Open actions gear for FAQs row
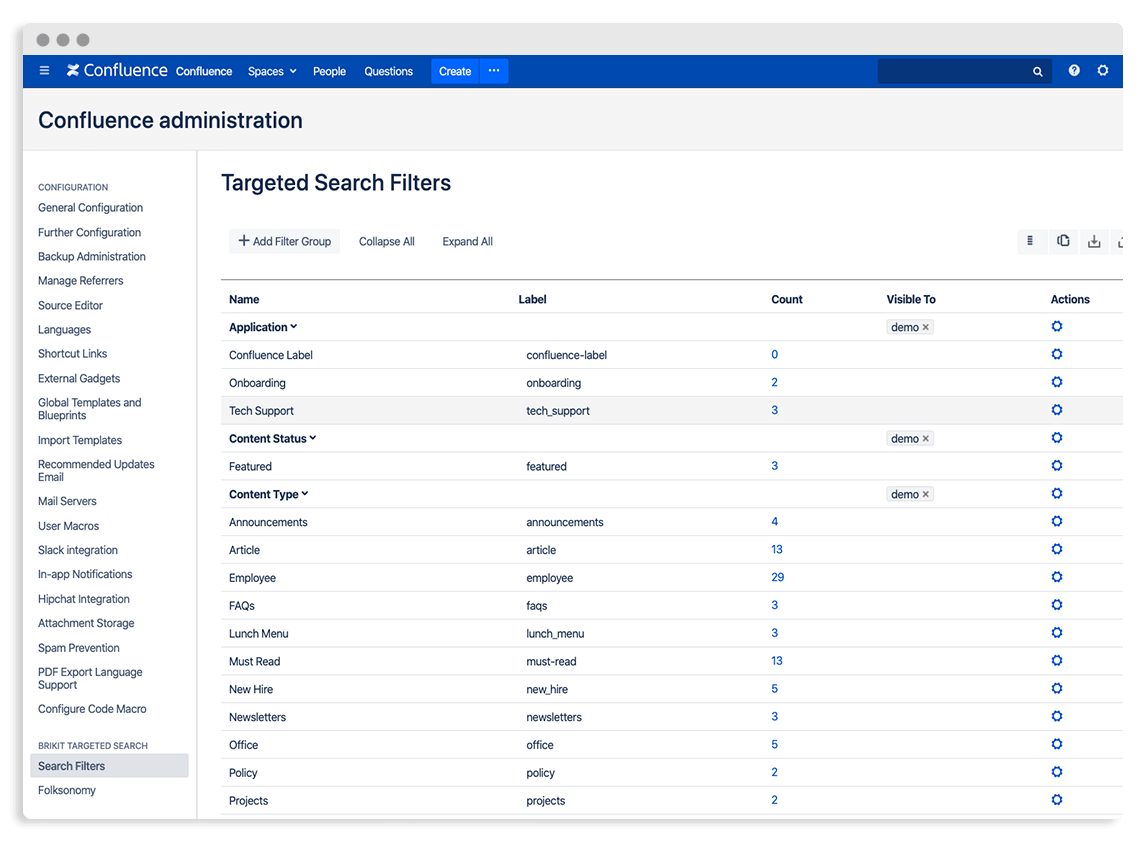The height and width of the screenshot is (842, 1146). click(1057, 604)
